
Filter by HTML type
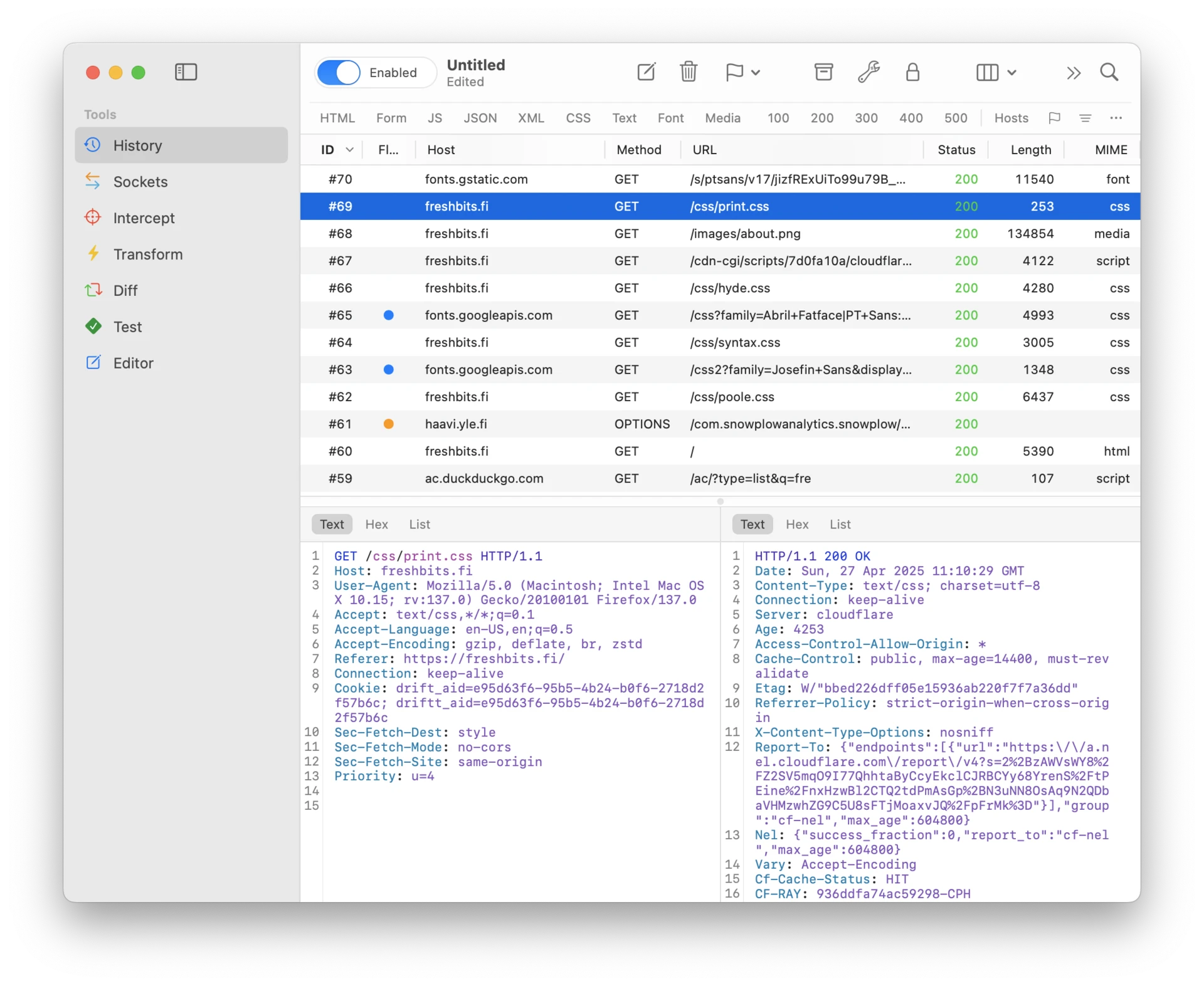(x=337, y=118)
